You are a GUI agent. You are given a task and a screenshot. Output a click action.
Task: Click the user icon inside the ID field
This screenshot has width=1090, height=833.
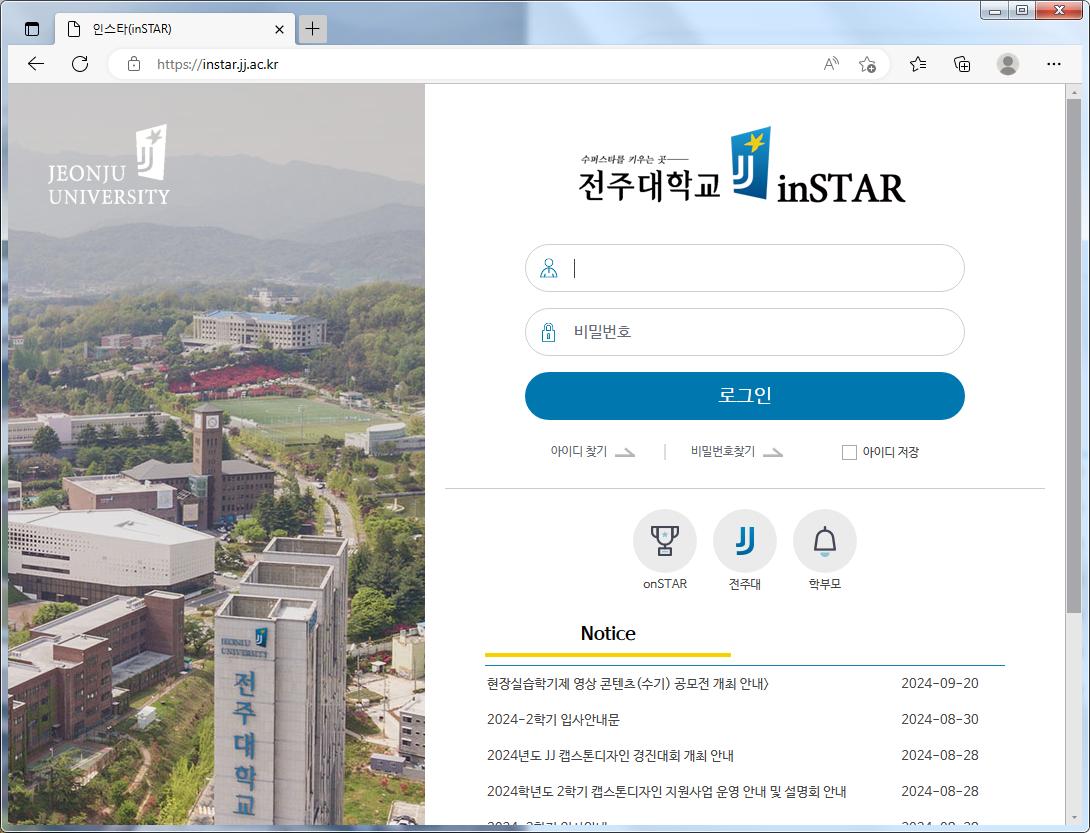pyautogui.click(x=549, y=268)
